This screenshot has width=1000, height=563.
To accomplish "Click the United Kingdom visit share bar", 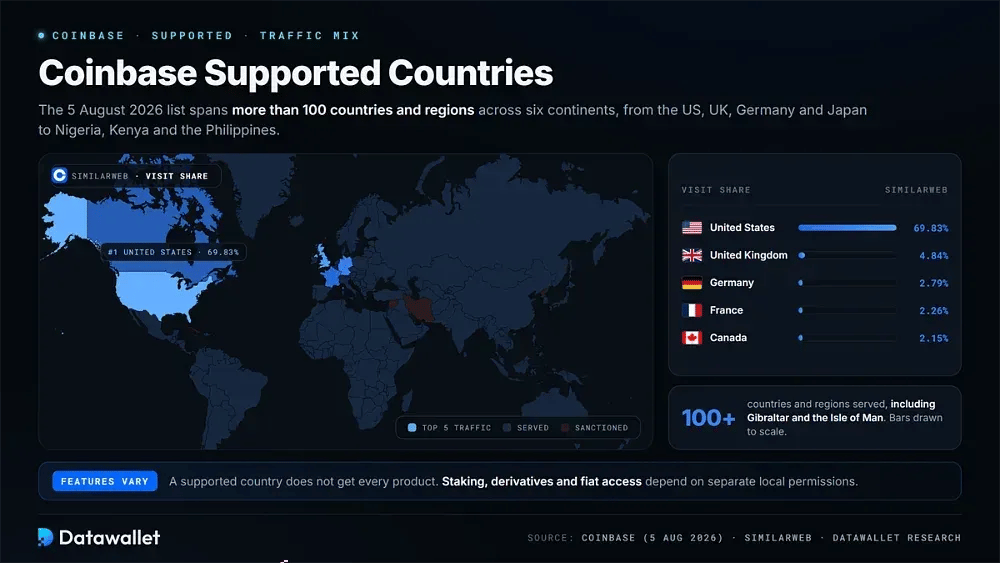I will click(x=847, y=255).
